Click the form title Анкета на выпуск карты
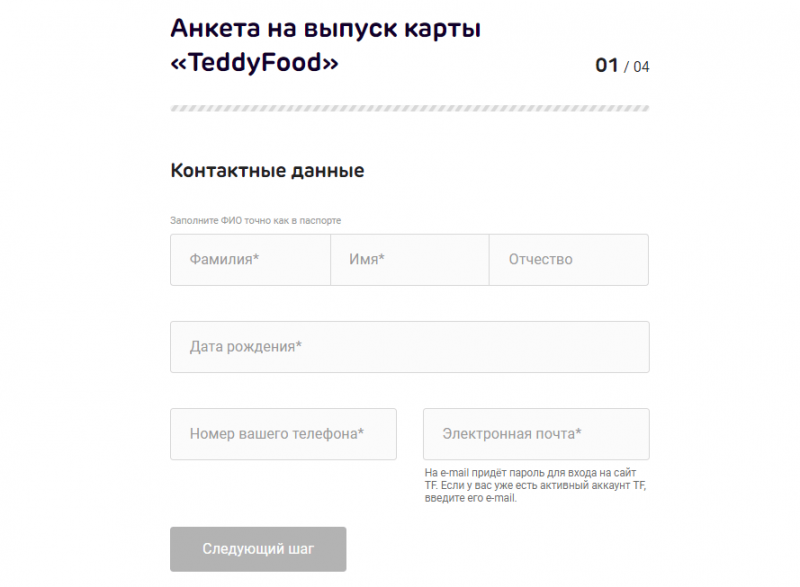This screenshot has height=587, width=800. click(326, 28)
